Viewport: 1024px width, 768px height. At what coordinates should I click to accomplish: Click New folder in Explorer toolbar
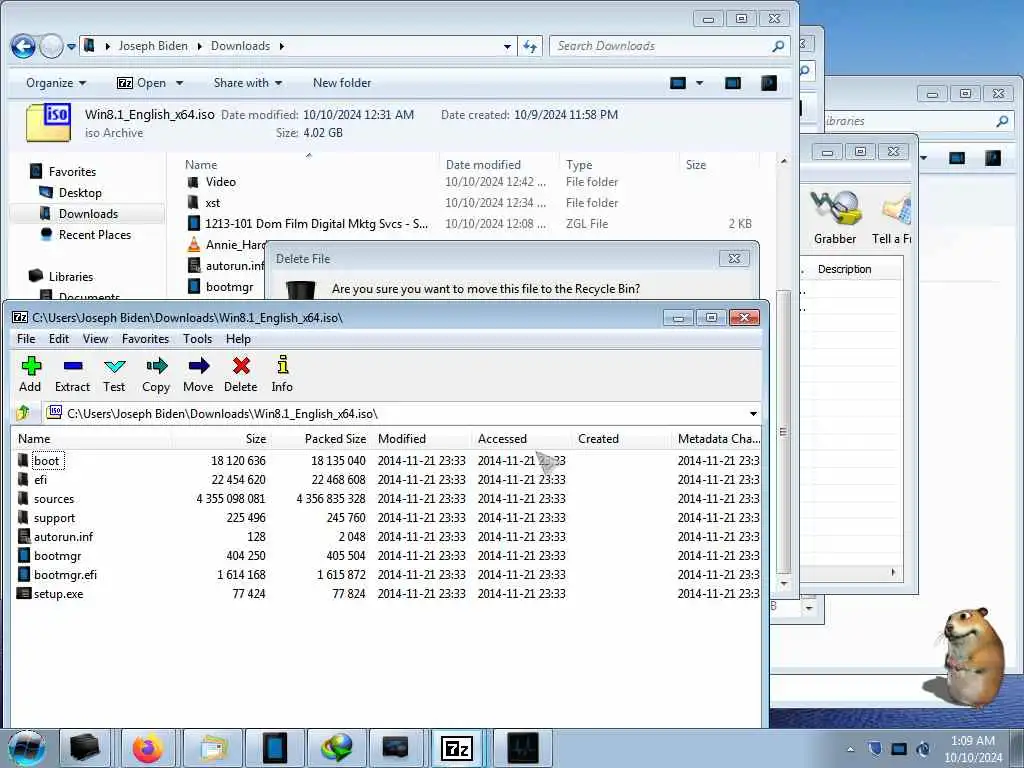point(342,83)
